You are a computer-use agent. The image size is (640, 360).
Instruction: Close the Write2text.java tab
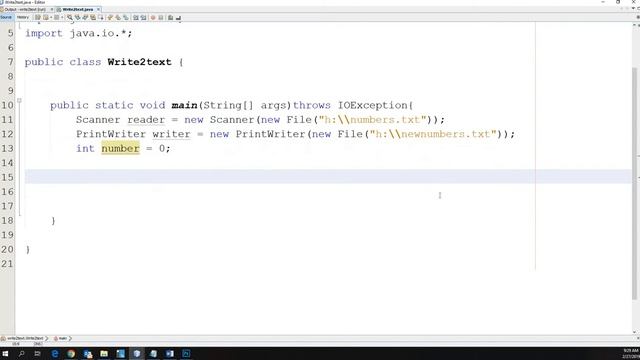coord(98,9)
